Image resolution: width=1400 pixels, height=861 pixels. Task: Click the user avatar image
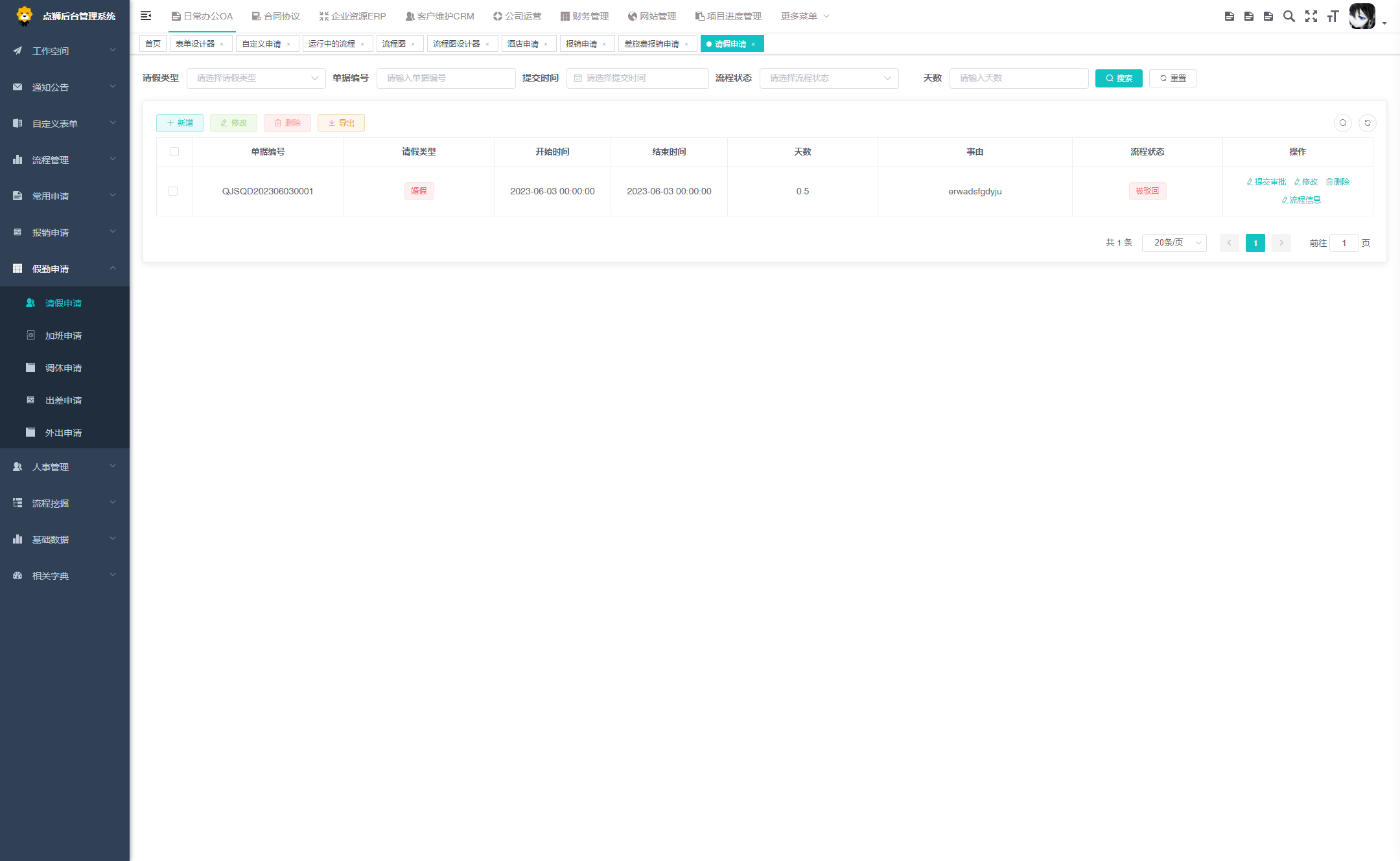click(x=1361, y=16)
